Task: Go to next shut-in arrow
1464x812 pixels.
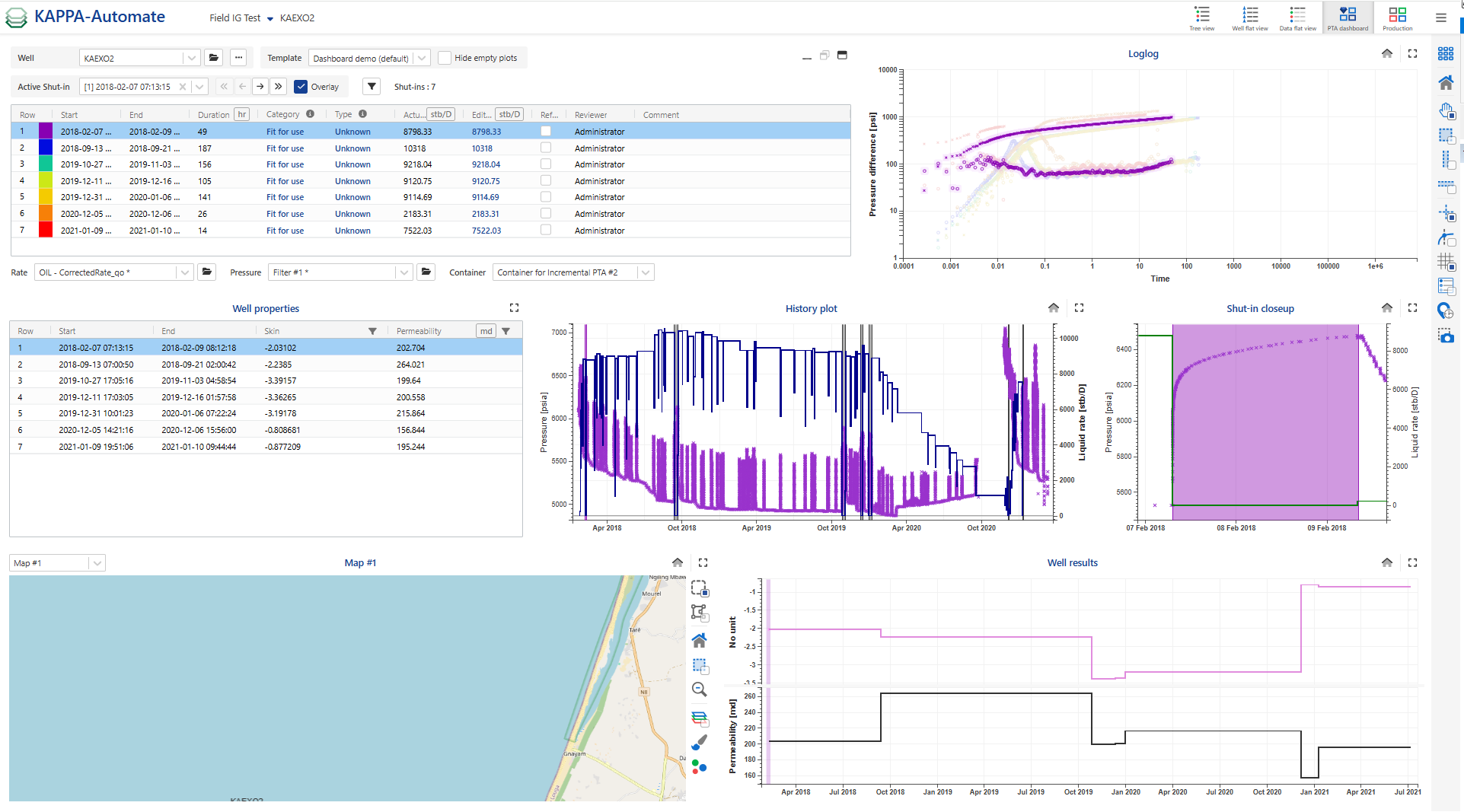Action: 260,87
